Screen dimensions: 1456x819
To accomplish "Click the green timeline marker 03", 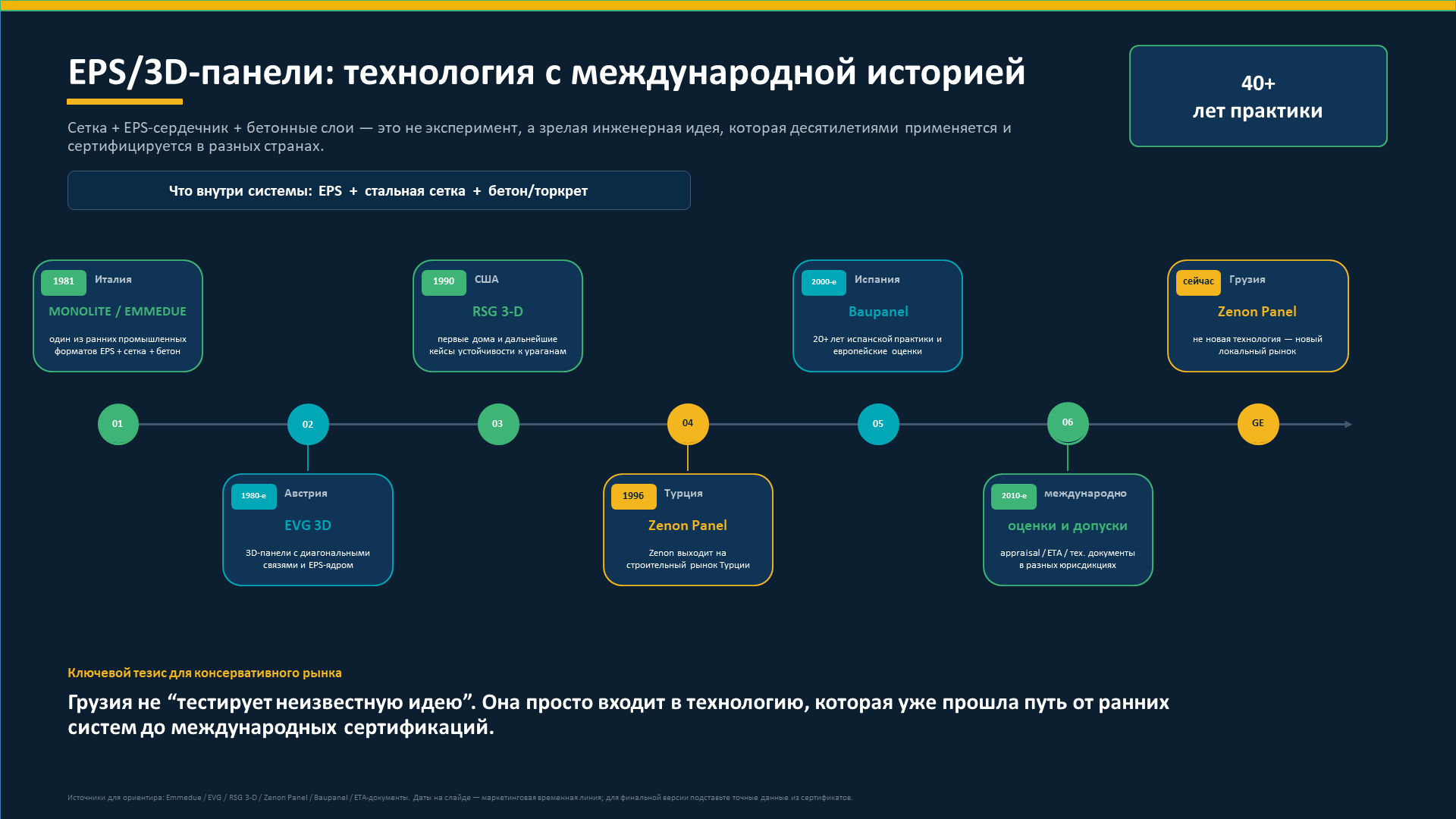I will 498,424.
